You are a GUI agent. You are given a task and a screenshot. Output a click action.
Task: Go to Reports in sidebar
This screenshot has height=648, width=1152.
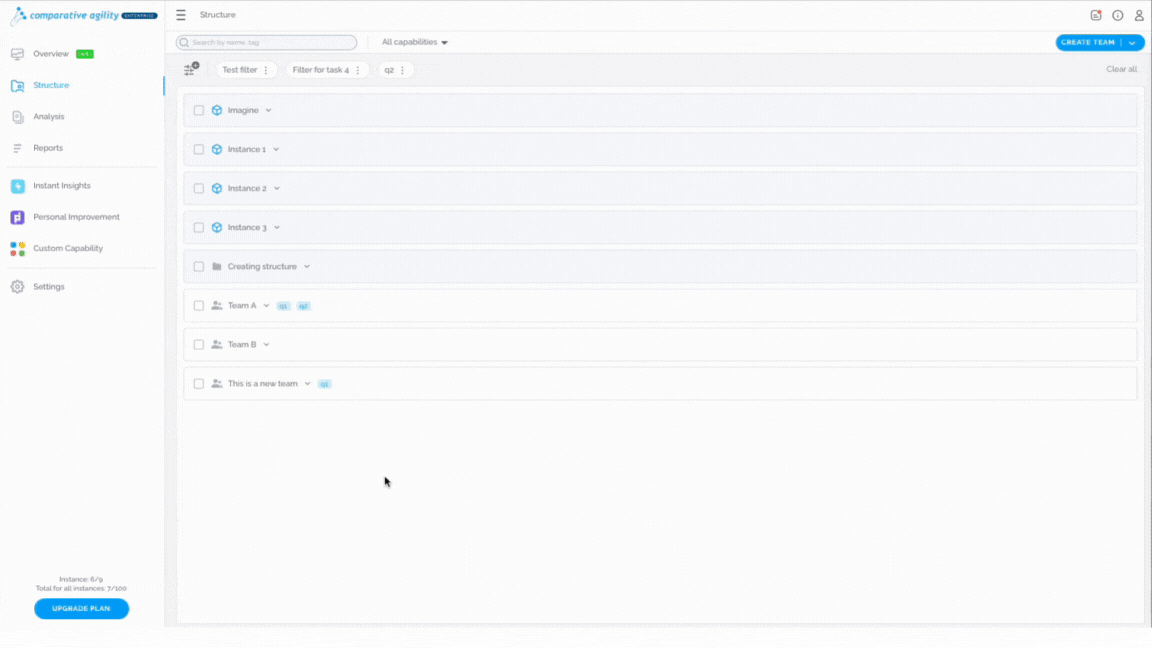(48, 148)
